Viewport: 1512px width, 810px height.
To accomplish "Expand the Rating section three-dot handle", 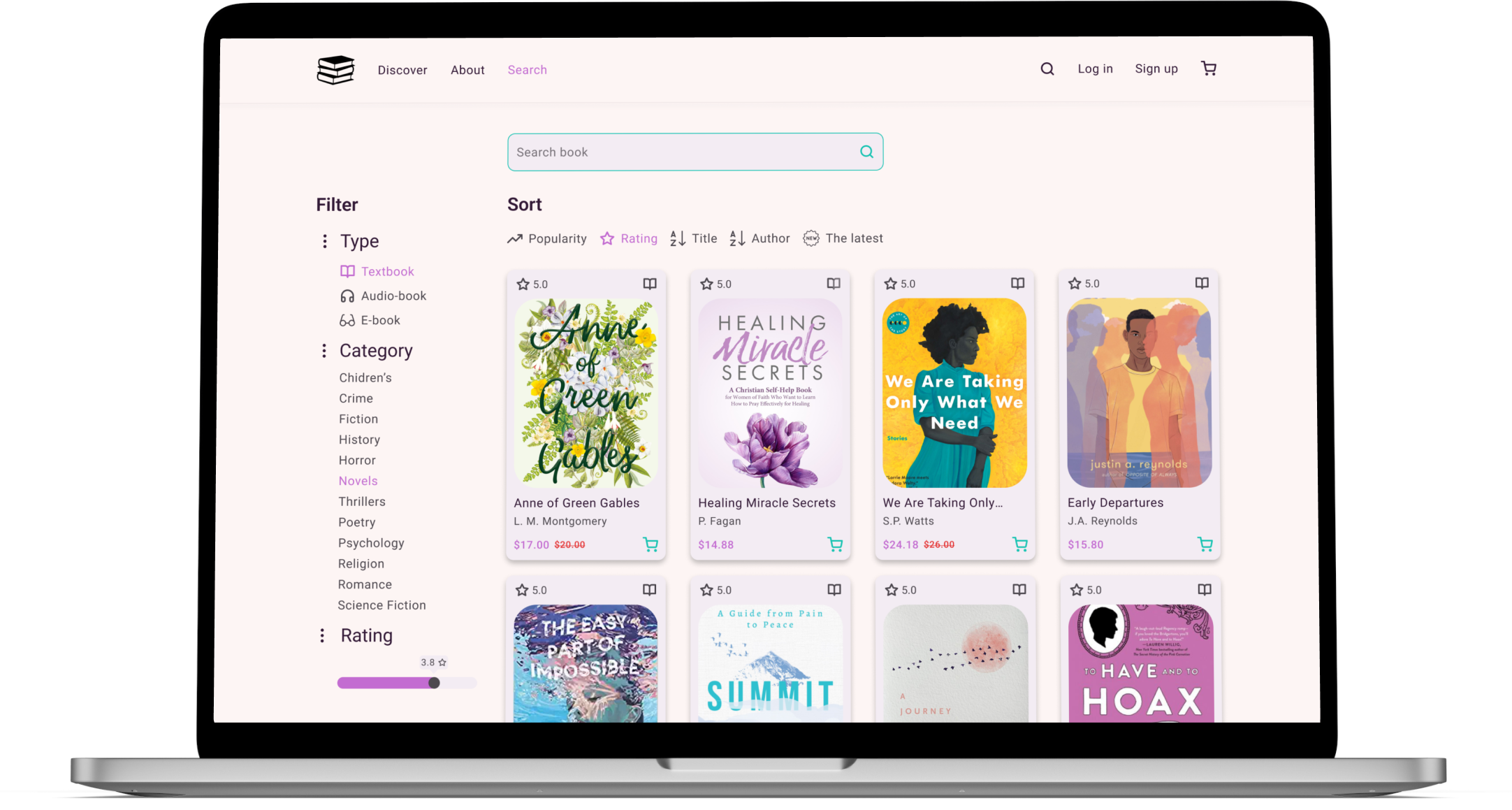I will click(x=322, y=635).
